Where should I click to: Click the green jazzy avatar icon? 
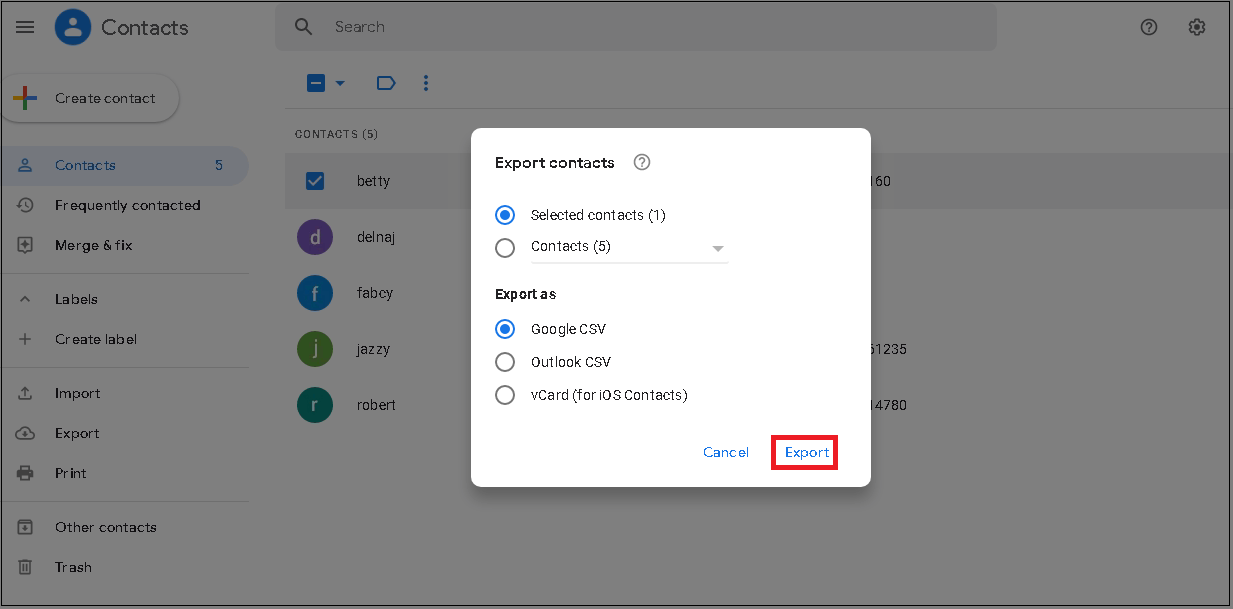[315, 349]
